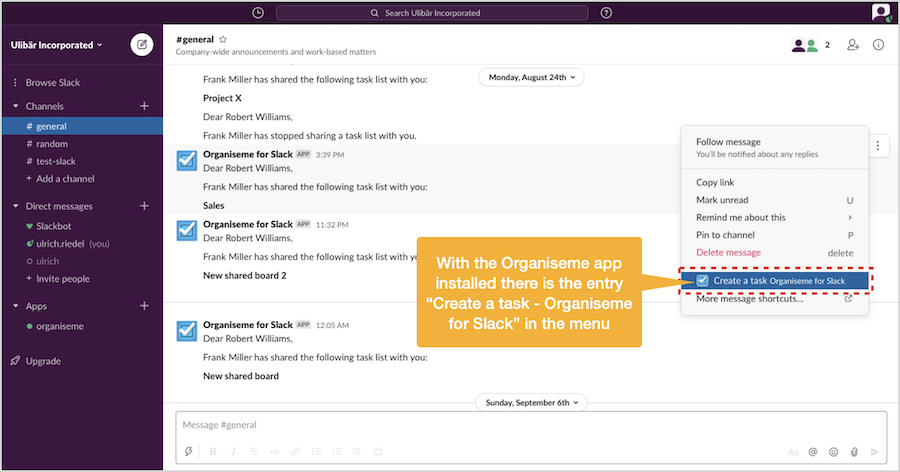The height and width of the screenshot is (472, 900).
Task: Open Monday, August 24th date dropdown
Action: pyautogui.click(x=532, y=77)
